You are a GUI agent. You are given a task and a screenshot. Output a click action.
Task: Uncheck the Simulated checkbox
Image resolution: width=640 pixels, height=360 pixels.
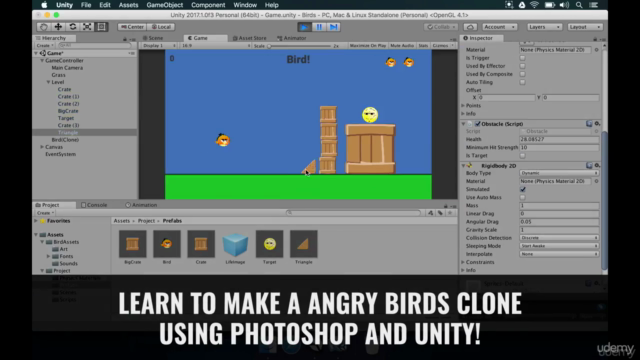coord(522,189)
